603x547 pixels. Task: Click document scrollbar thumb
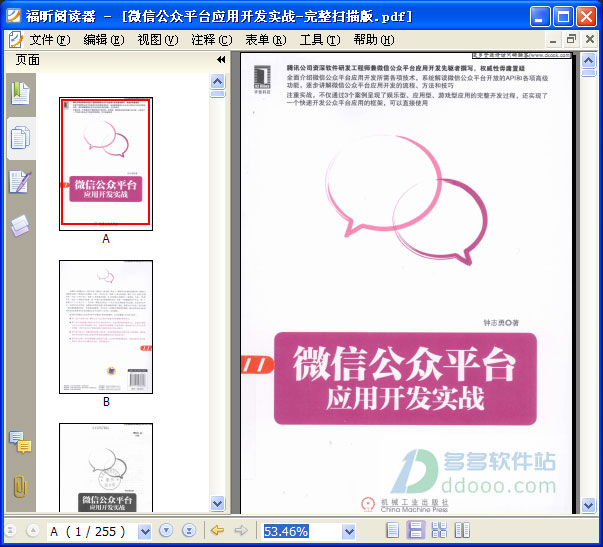tap(589, 73)
